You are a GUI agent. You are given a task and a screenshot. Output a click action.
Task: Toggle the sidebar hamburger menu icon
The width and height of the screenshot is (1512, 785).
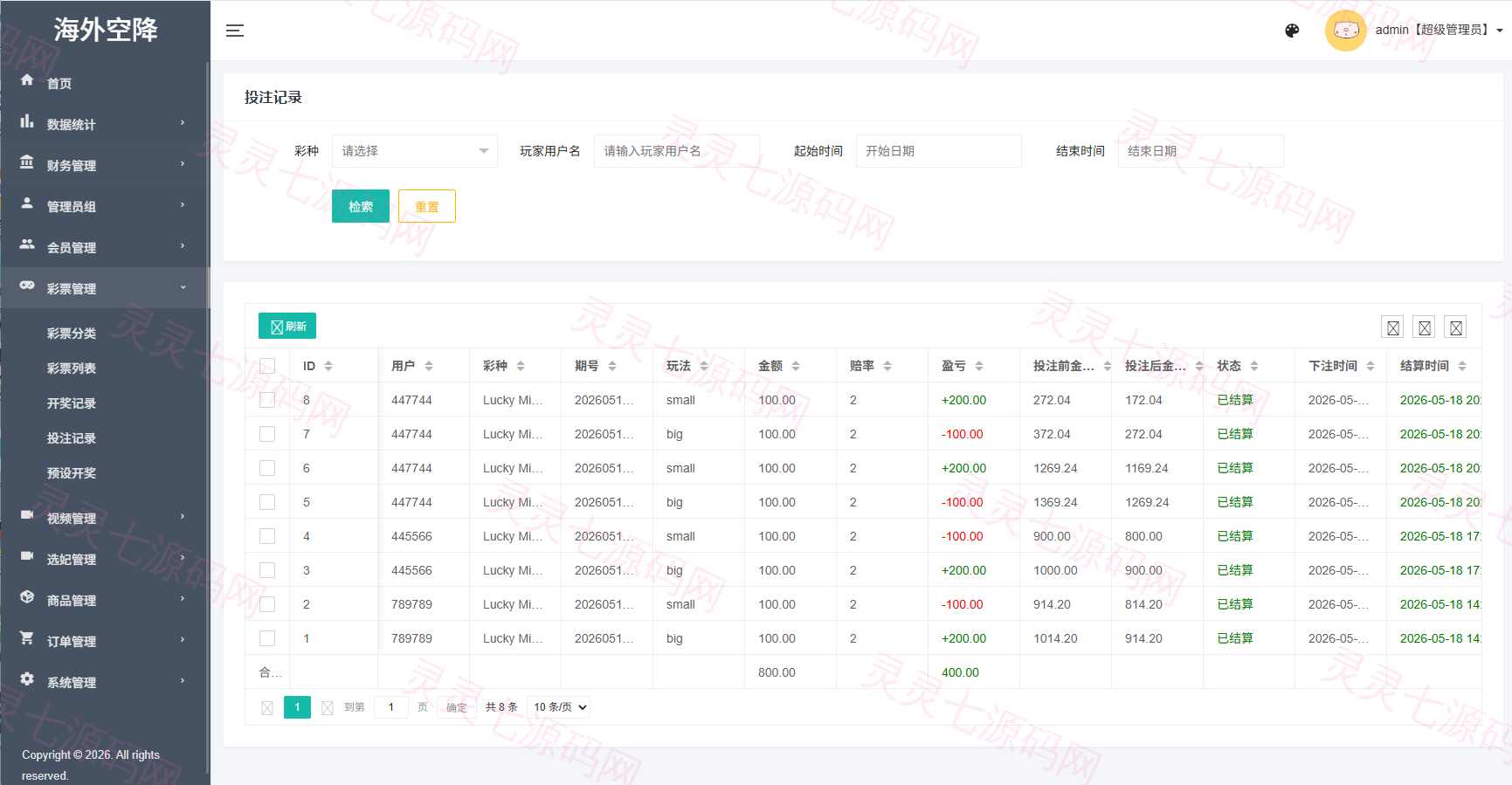(x=235, y=31)
